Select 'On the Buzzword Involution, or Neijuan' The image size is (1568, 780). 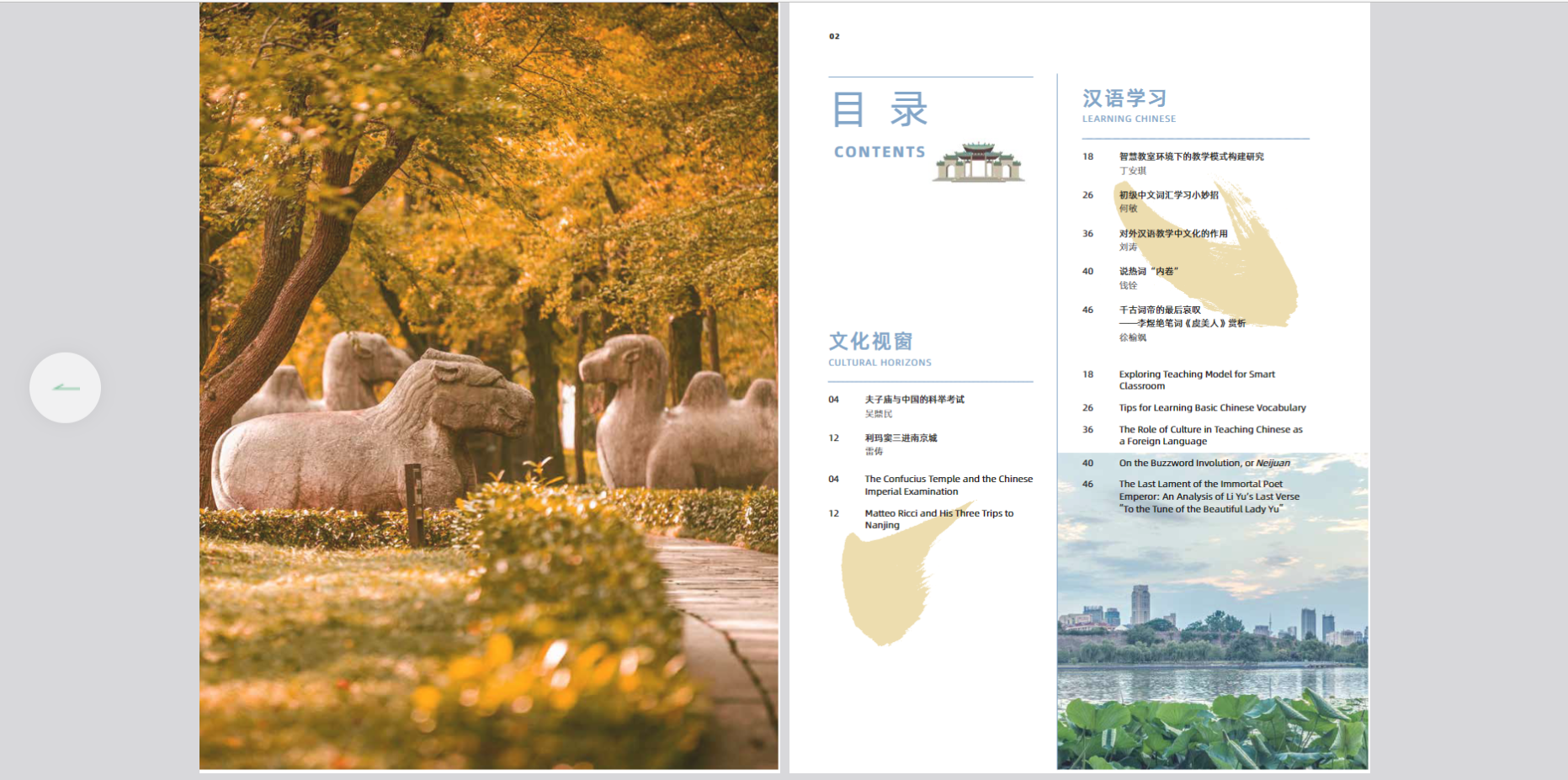pos(1204,463)
